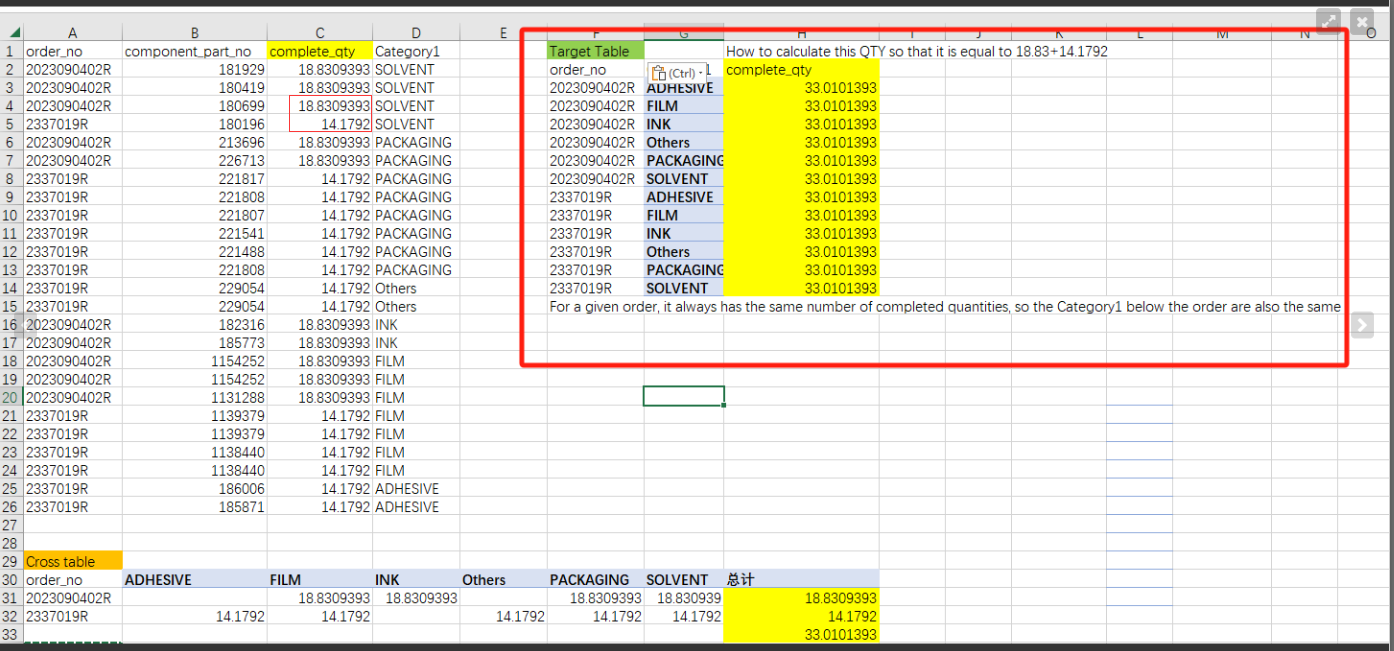Image resolution: width=1394 pixels, height=651 pixels.
Task: Select row 27 header
Action: pos(11,525)
